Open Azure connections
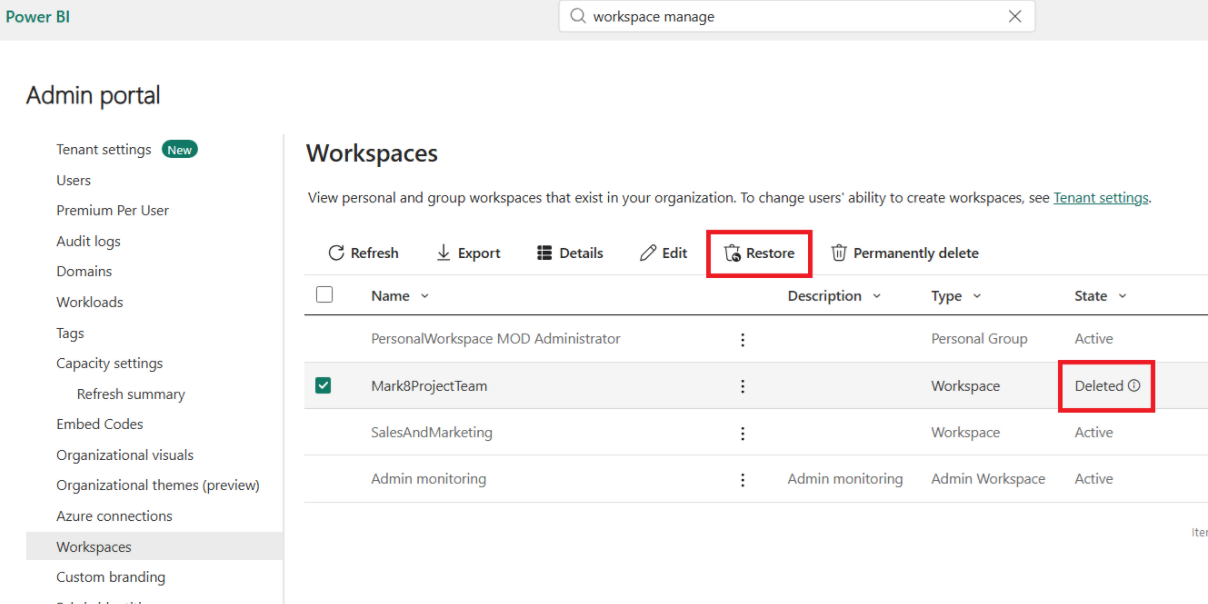 pos(114,516)
